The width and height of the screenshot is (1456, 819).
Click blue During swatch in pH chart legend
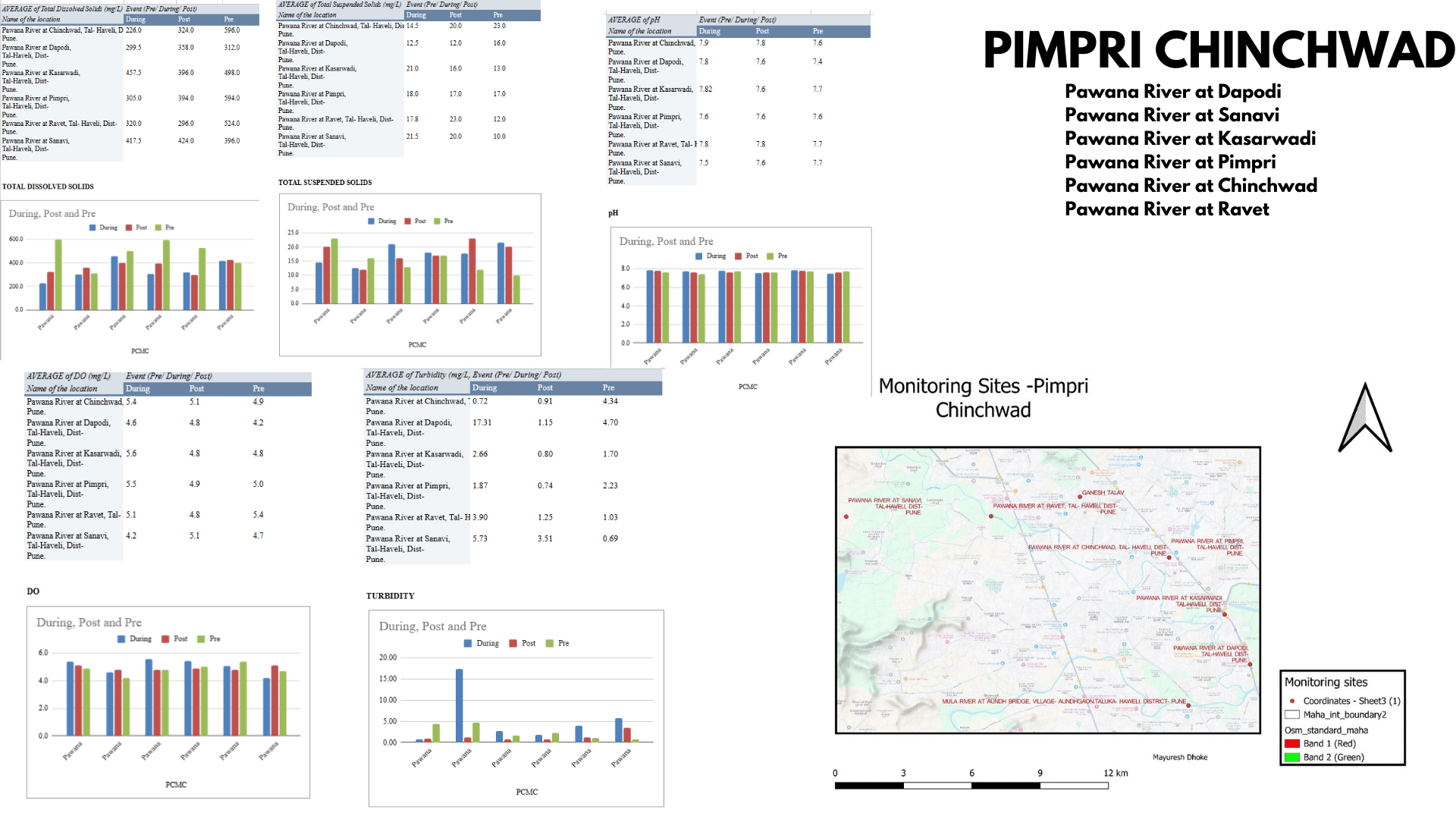pyautogui.click(x=698, y=256)
